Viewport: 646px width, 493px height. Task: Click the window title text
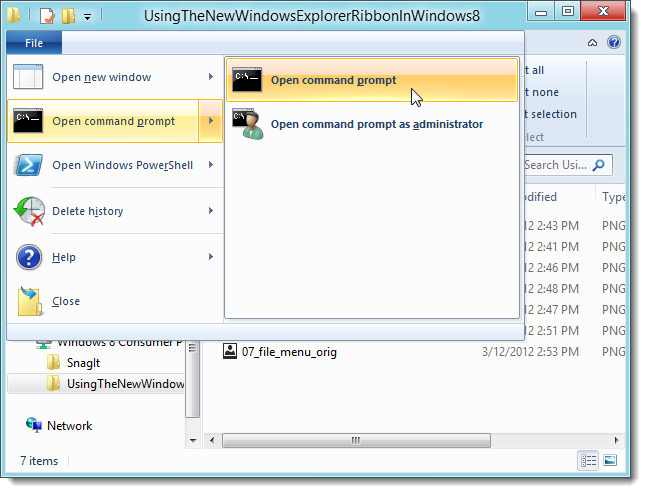pyautogui.click(x=312, y=16)
